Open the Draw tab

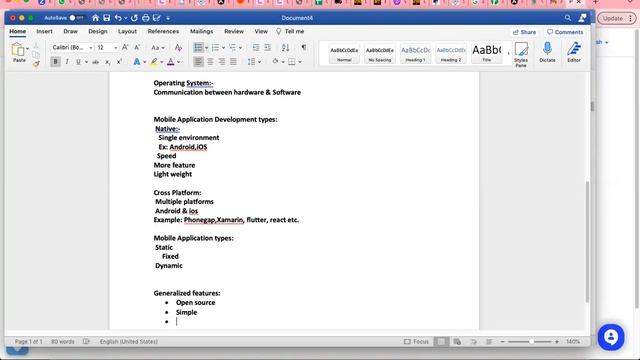tap(70, 31)
